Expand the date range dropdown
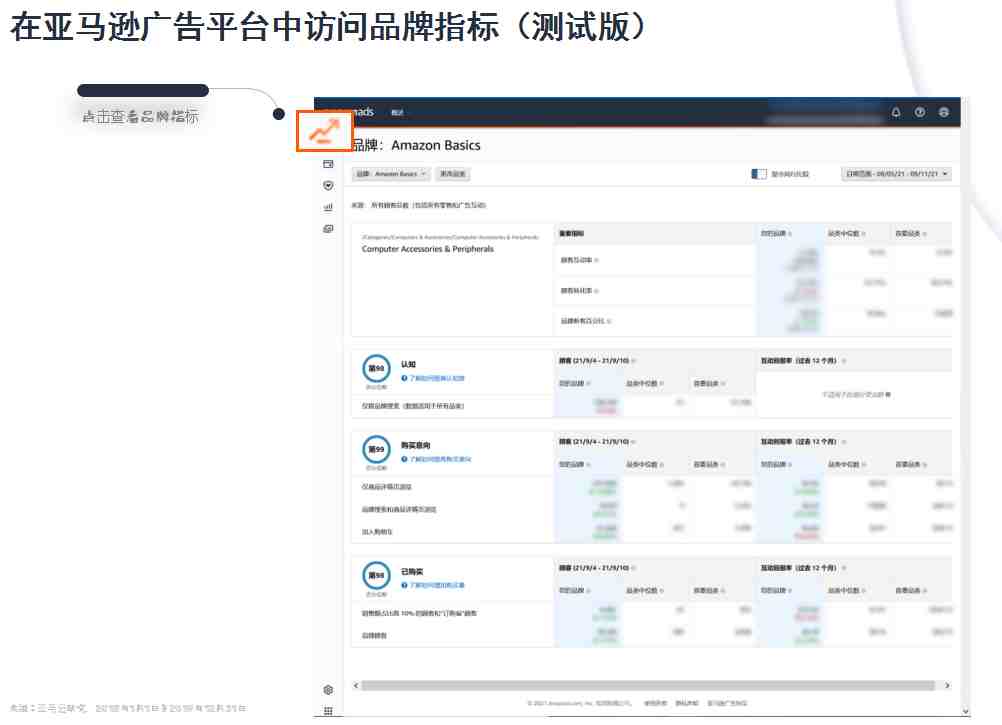The height and width of the screenshot is (725, 1002). pyautogui.click(x=896, y=174)
